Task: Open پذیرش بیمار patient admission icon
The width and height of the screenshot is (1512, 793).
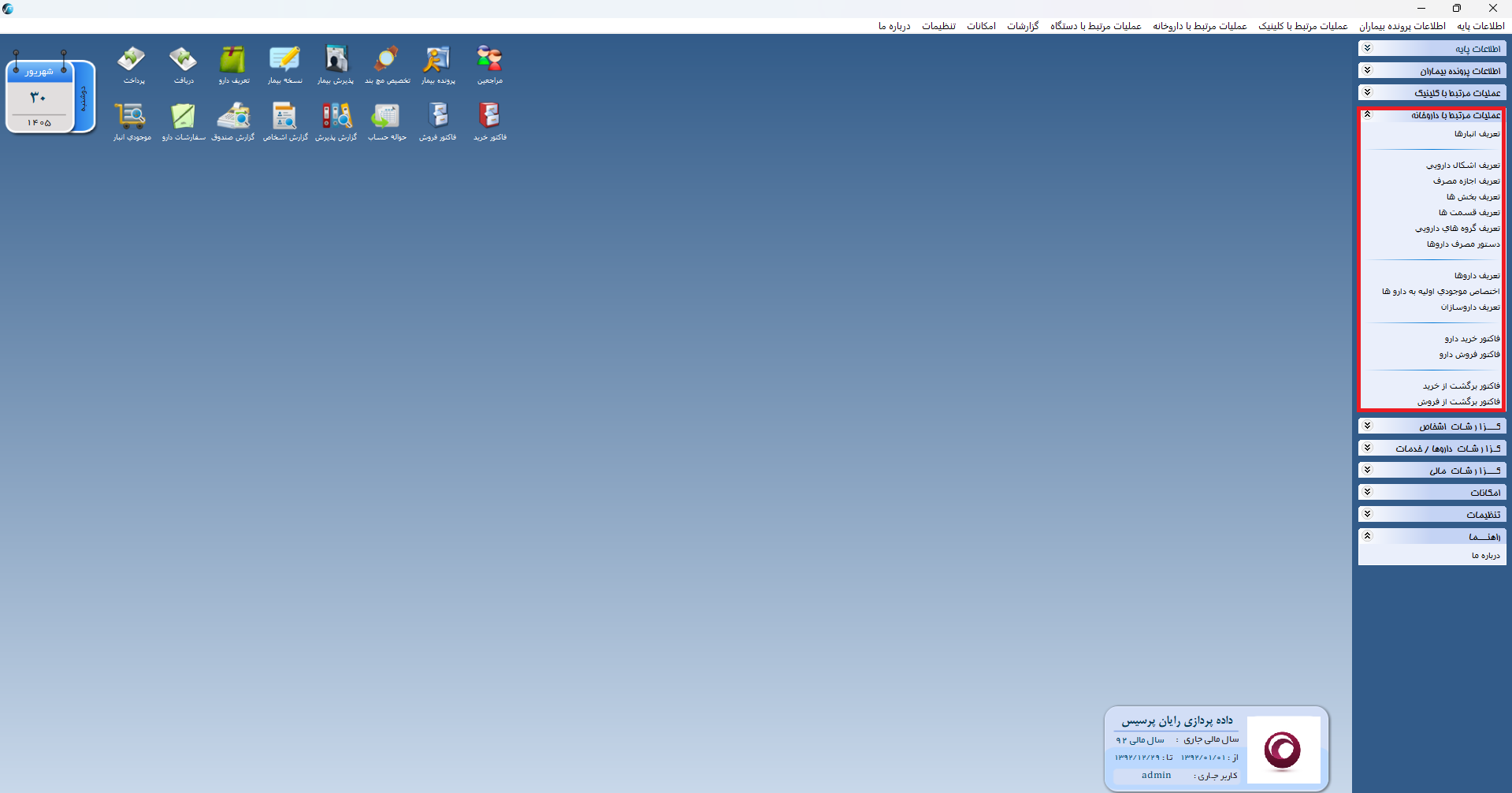Action: coord(336,65)
